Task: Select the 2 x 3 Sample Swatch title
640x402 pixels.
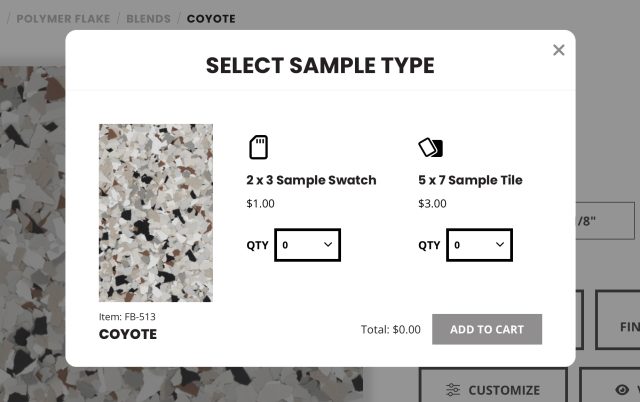Action: pyautogui.click(x=311, y=180)
